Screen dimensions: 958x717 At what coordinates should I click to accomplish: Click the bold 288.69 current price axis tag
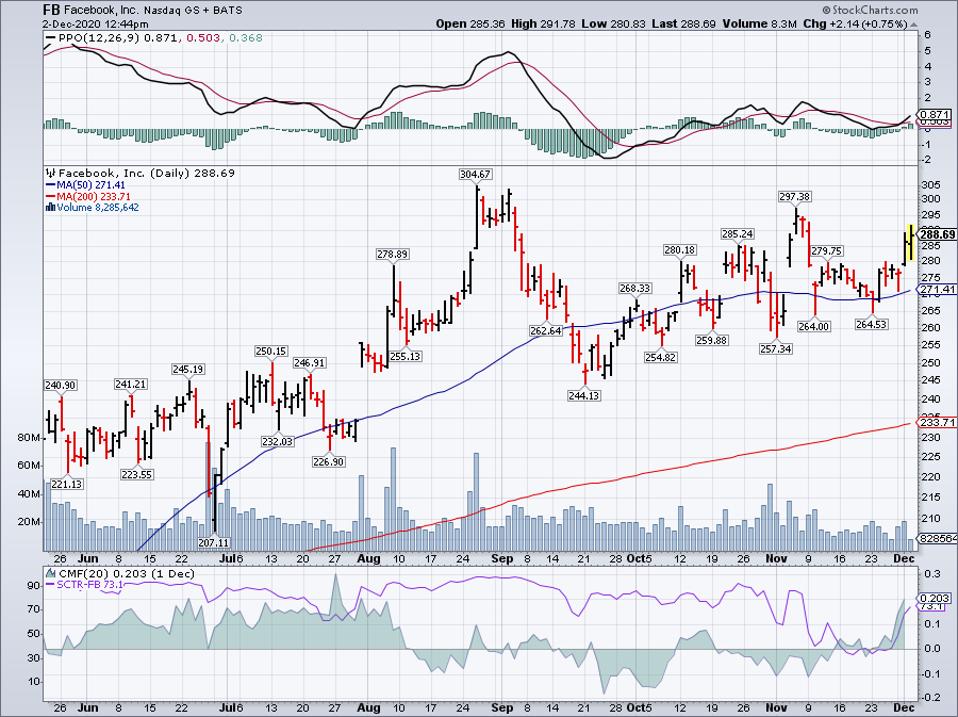pos(938,235)
